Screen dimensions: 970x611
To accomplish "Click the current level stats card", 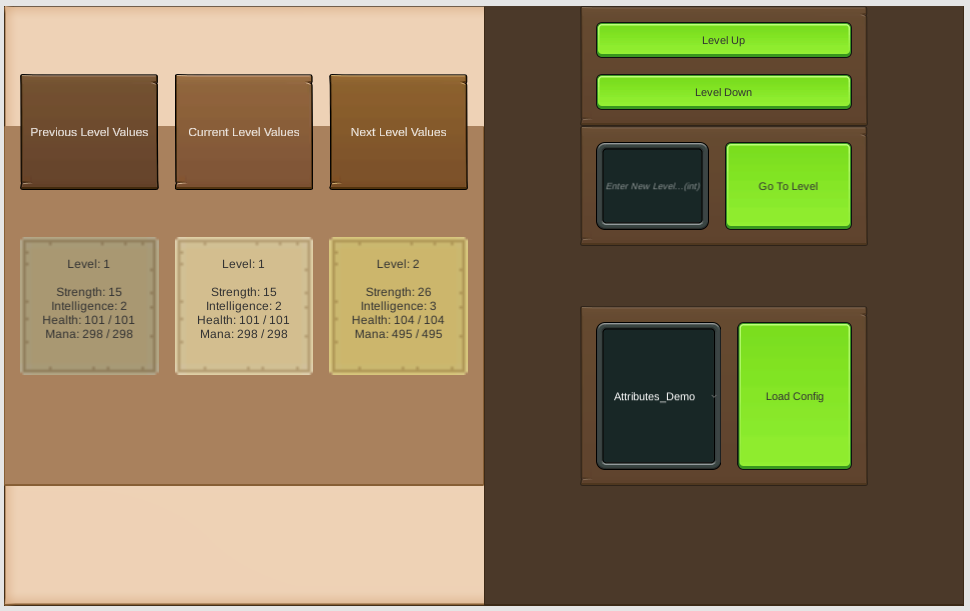I will point(244,306).
